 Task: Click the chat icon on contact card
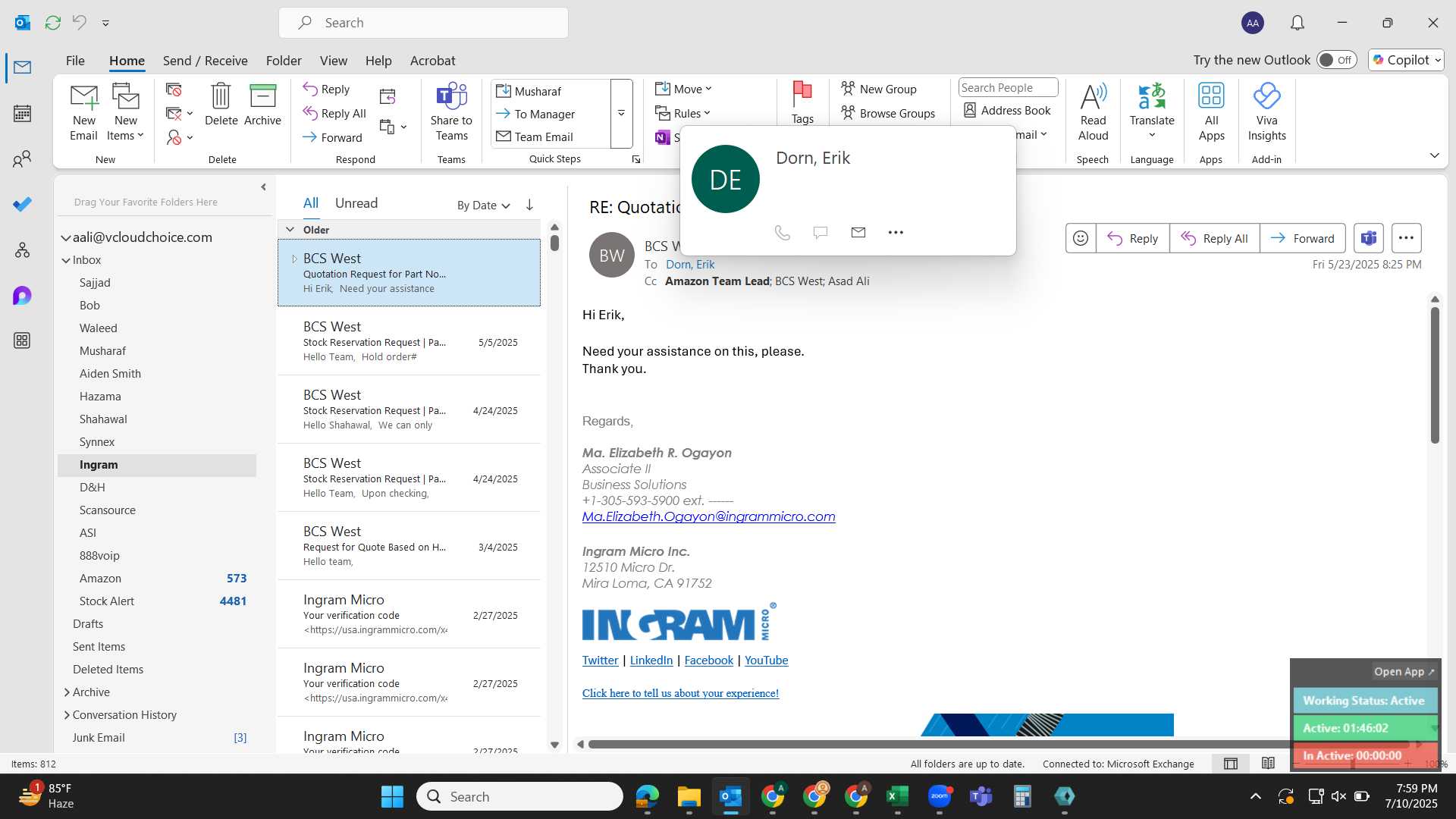(820, 233)
